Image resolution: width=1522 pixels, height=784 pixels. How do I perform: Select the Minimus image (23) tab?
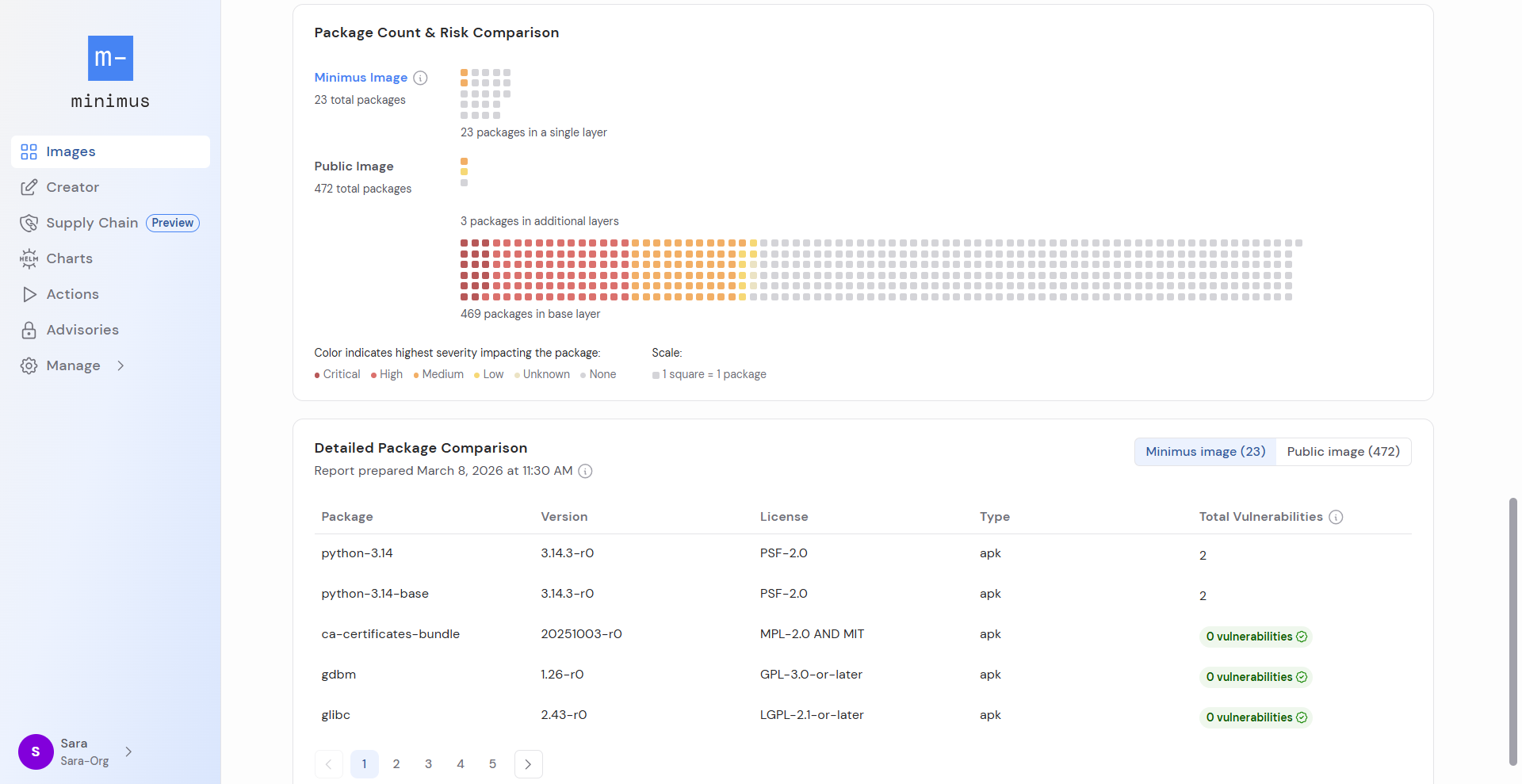coord(1205,452)
